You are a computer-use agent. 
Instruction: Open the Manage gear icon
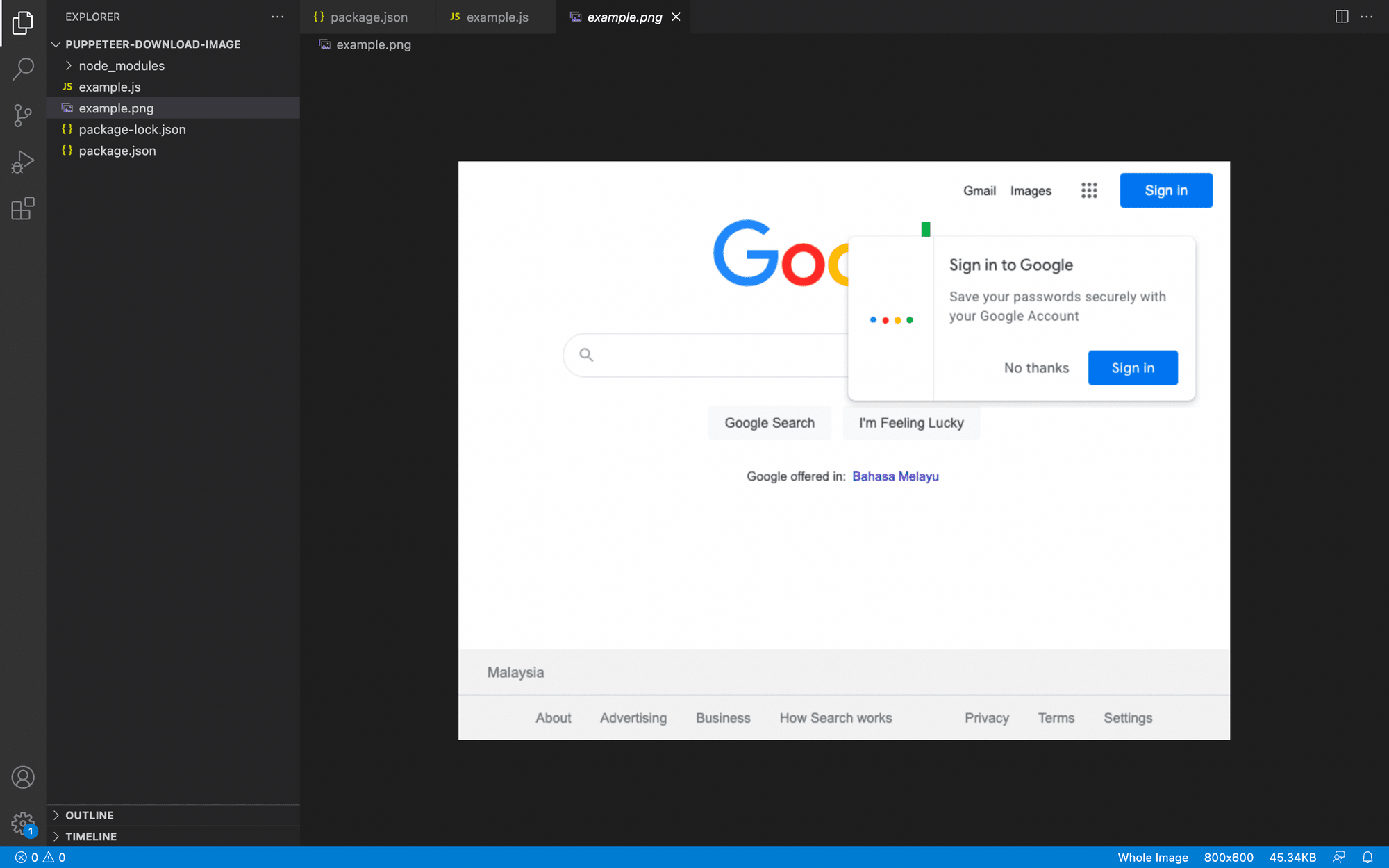tap(23, 824)
